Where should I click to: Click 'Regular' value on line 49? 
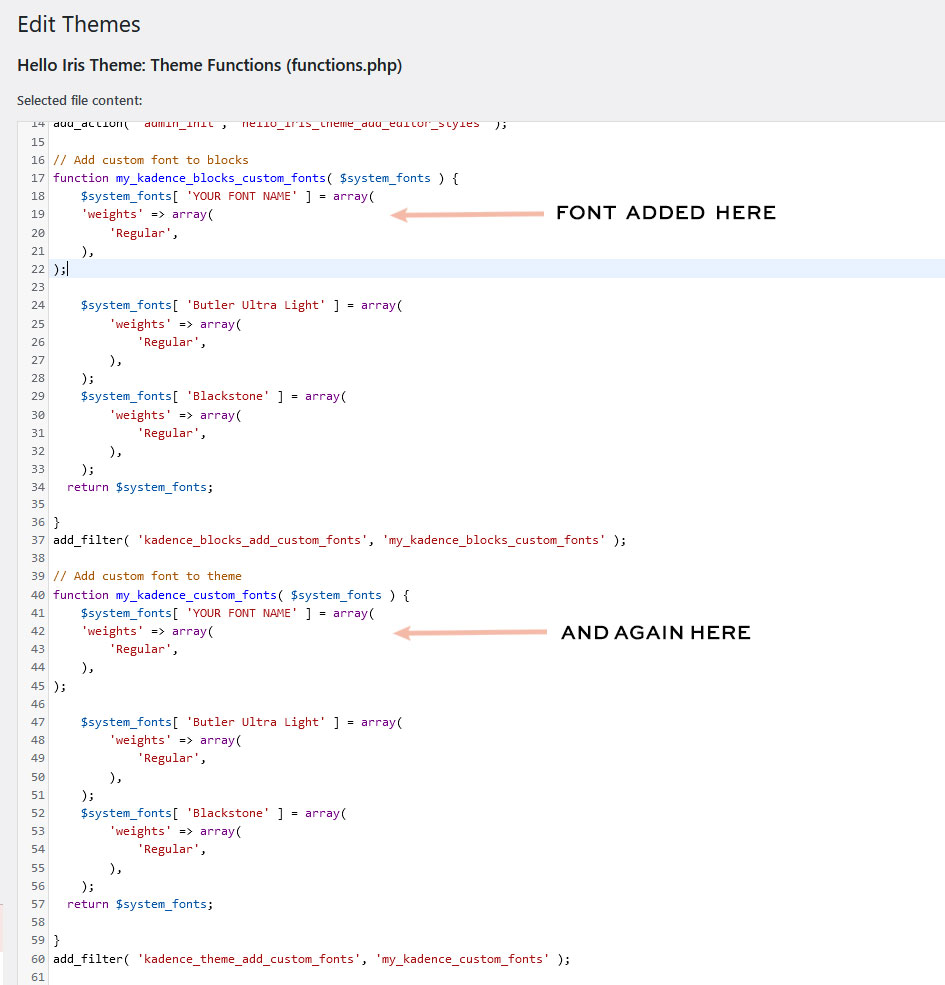168,758
